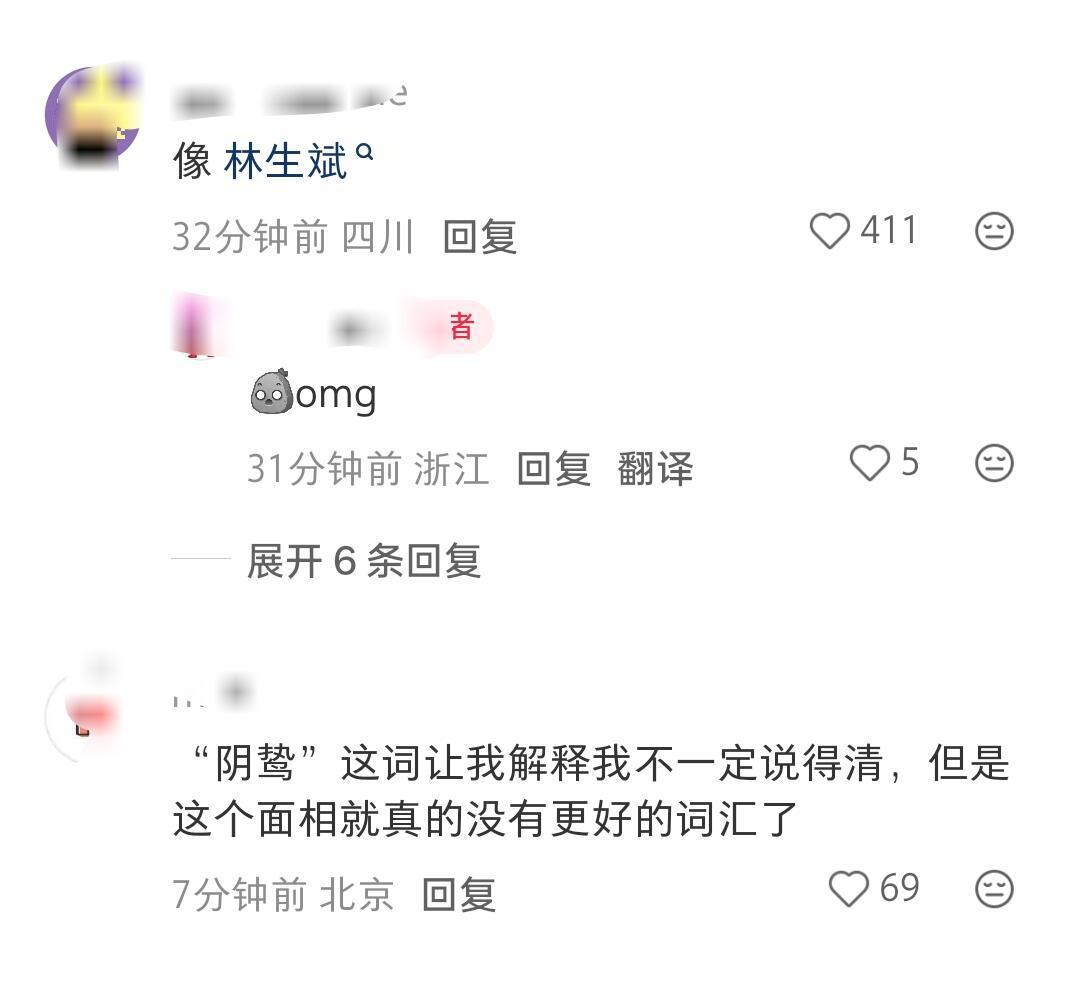Like the comment with 411 likes
The height and width of the screenshot is (994, 1080).
(x=829, y=230)
